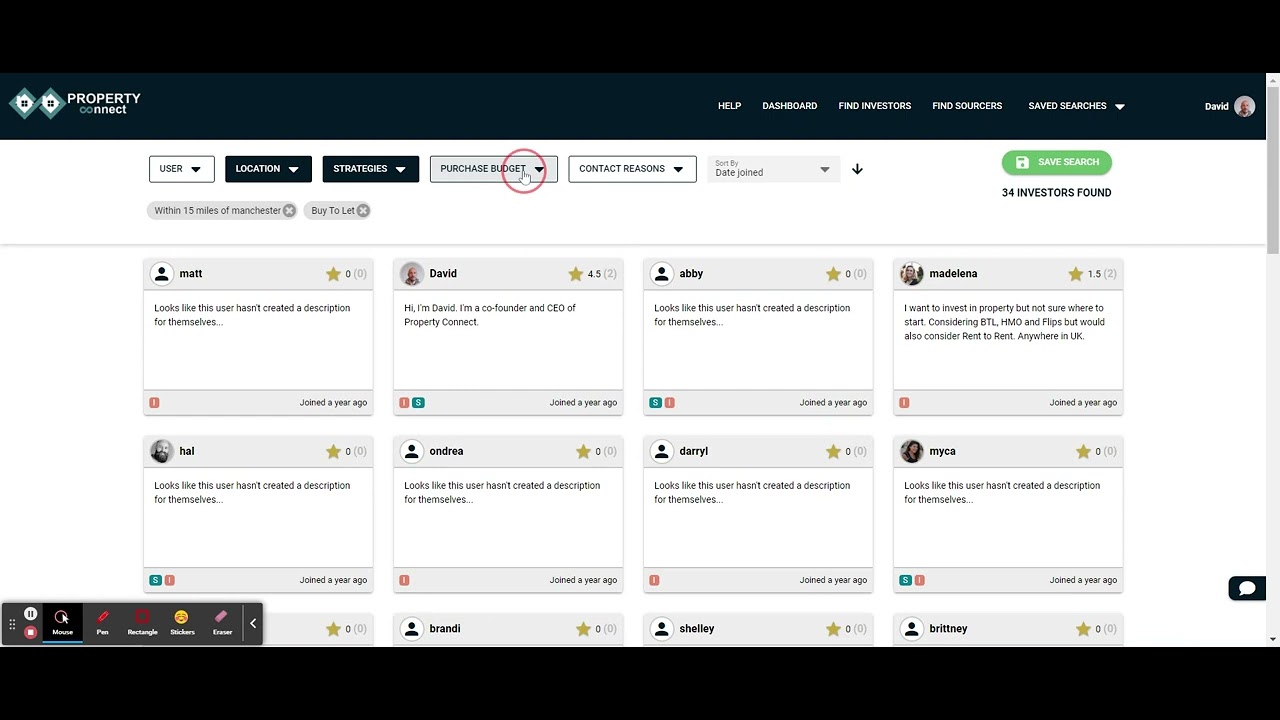
Task: Click the Property Connect logo
Action: tap(75, 103)
